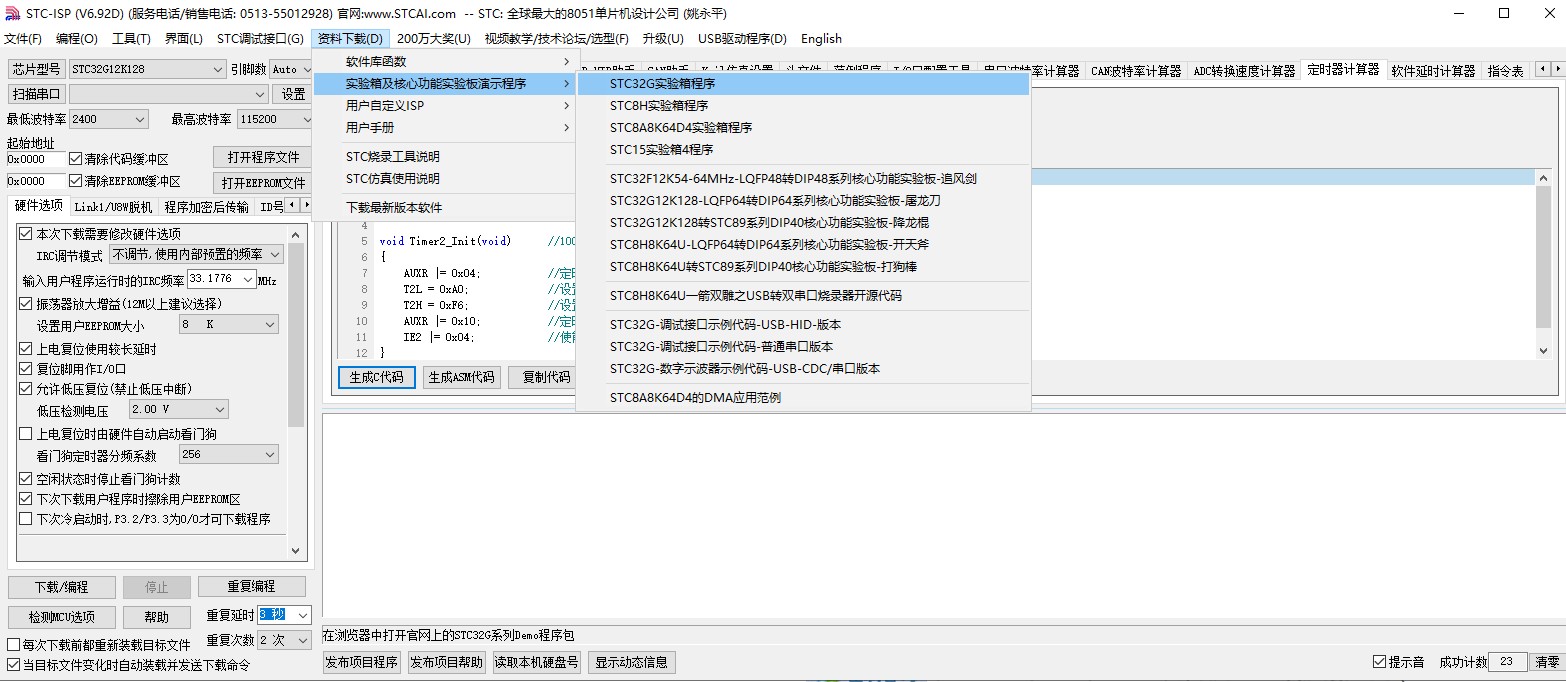Image resolution: width=1566 pixels, height=682 pixels.
Task: Toggle 当目标文件变化时自动装载并发送下载命令
Action: 14,665
